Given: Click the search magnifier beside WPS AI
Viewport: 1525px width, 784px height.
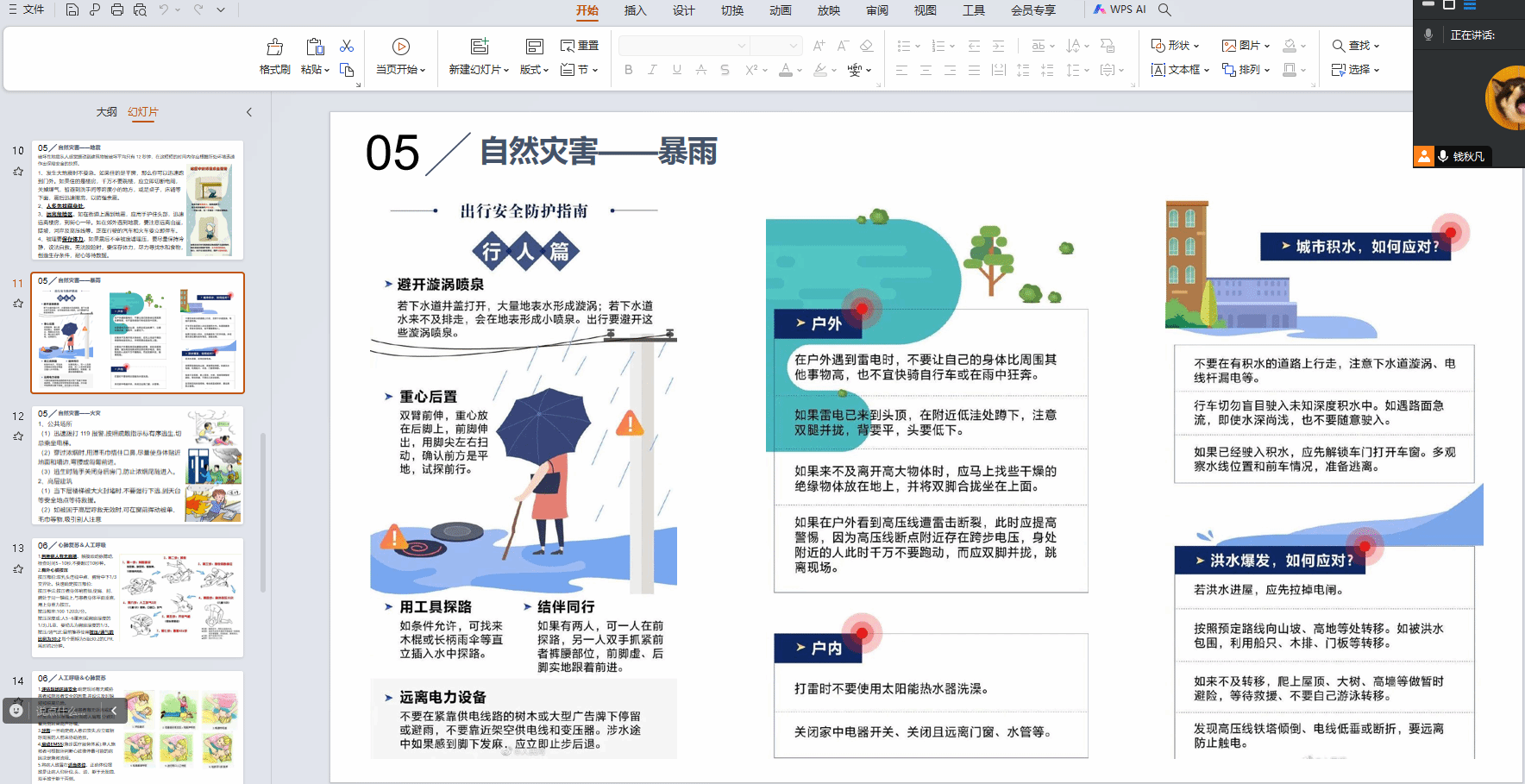Looking at the screenshot, I should pos(1164,9).
